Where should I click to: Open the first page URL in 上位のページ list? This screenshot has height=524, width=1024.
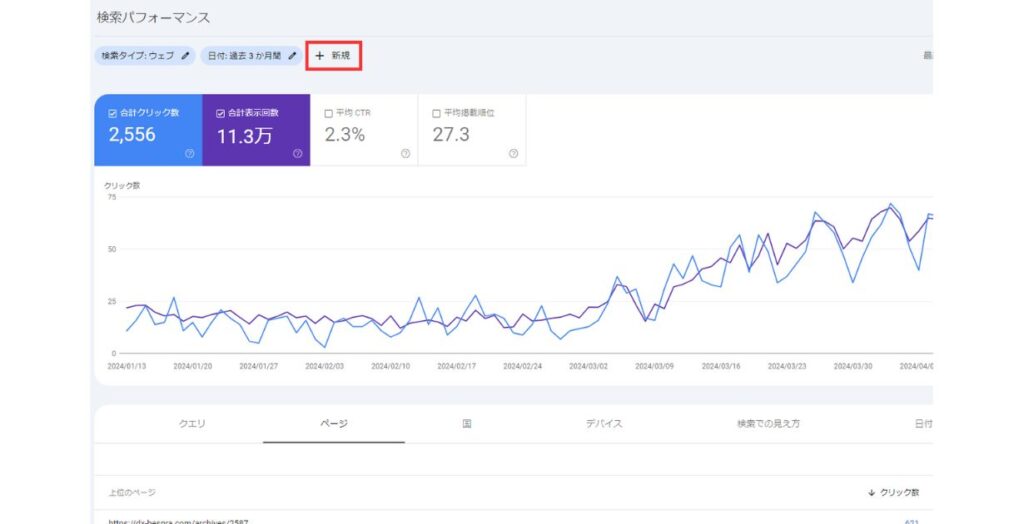(x=180, y=520)
